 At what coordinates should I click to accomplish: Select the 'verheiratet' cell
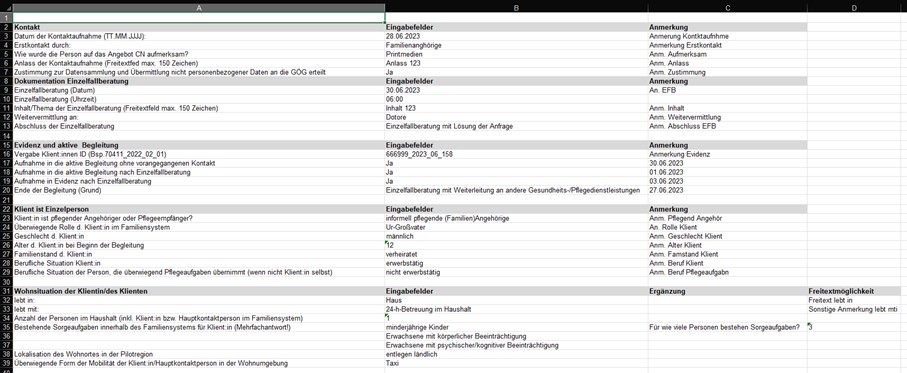pos(516,254)
